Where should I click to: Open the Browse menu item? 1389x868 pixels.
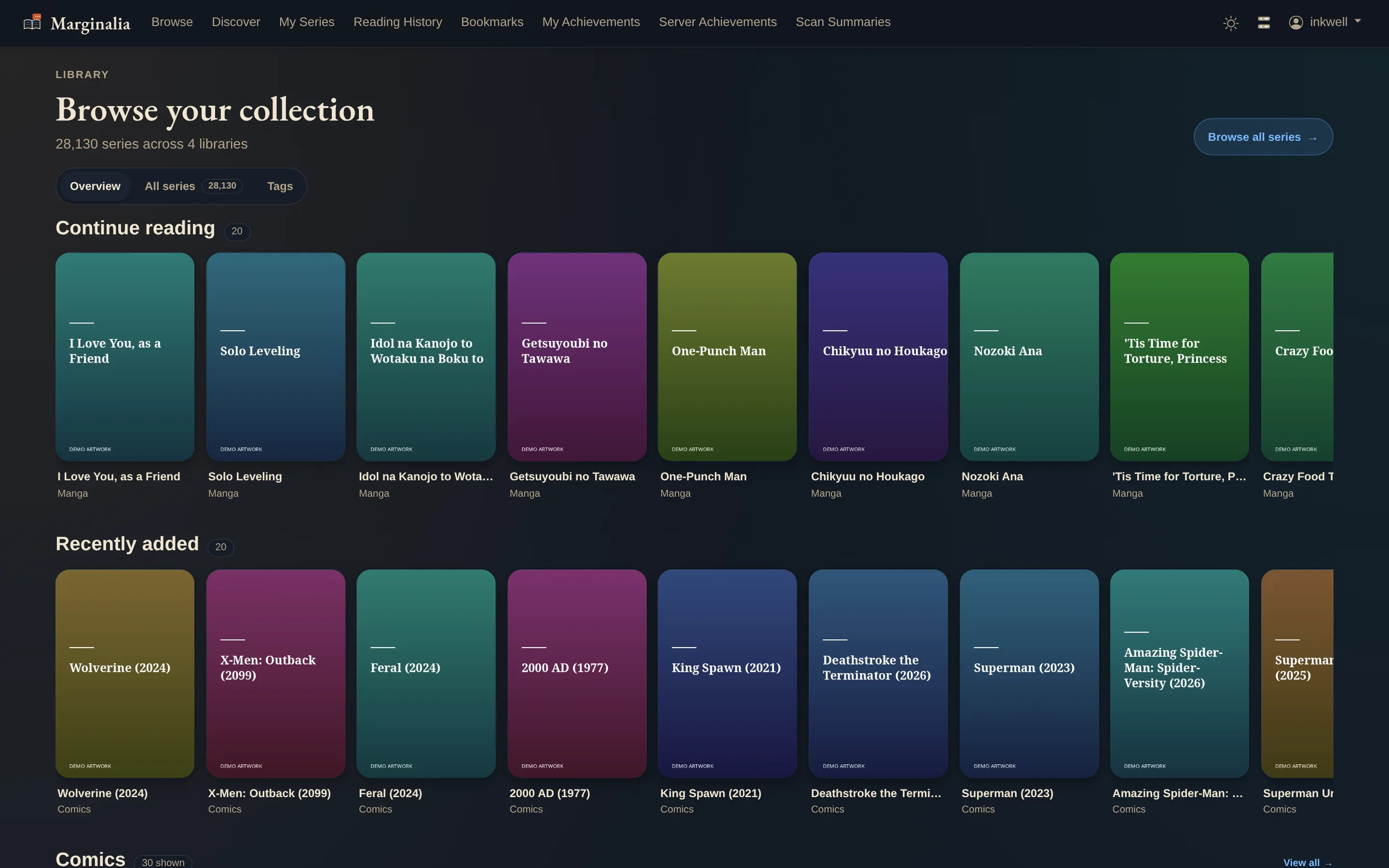[172, 22]
